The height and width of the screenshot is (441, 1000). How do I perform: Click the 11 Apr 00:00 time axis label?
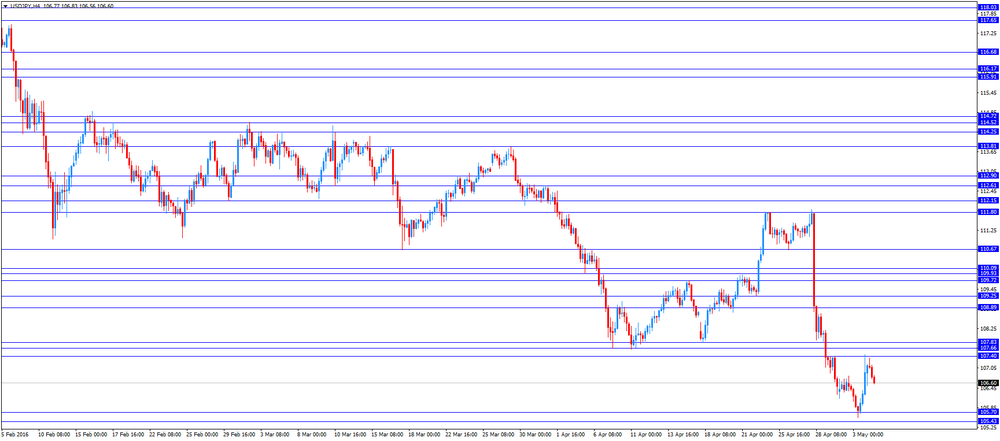click(647, 434)
